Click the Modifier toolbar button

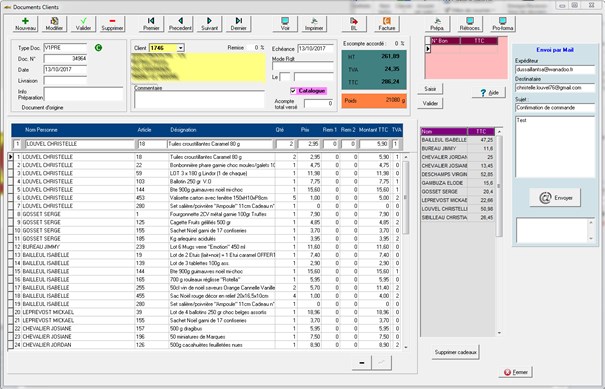(54, 24)
